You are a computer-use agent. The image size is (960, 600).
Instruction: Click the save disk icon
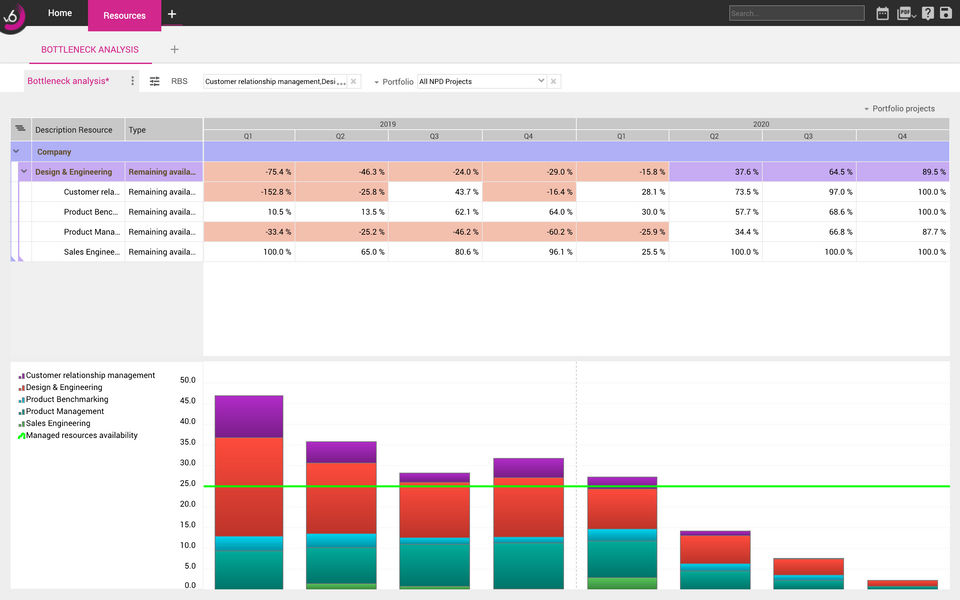pyautogui.click(x=946, y=13)
